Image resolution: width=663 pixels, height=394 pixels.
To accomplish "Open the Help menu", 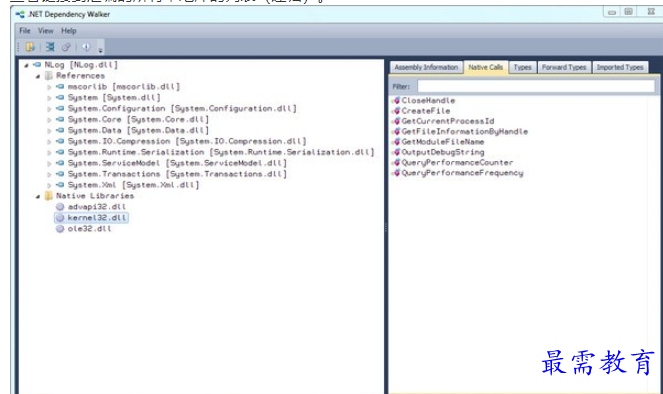I will pos(68,31).
